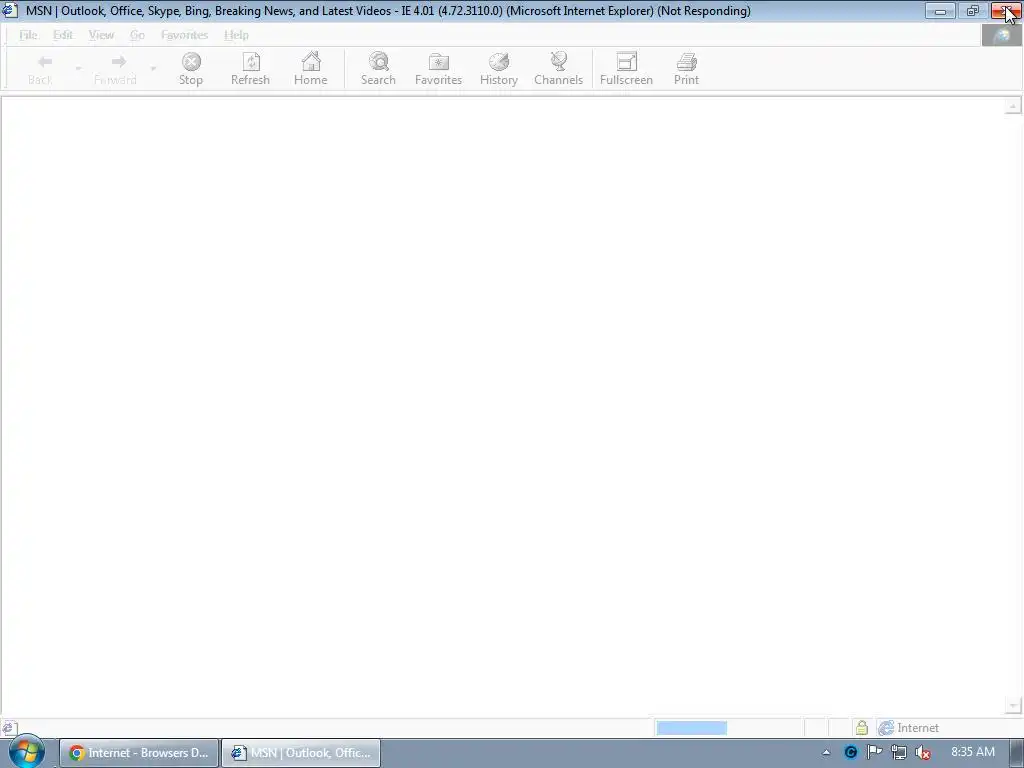Refresh the current page

tap(250, 69)
